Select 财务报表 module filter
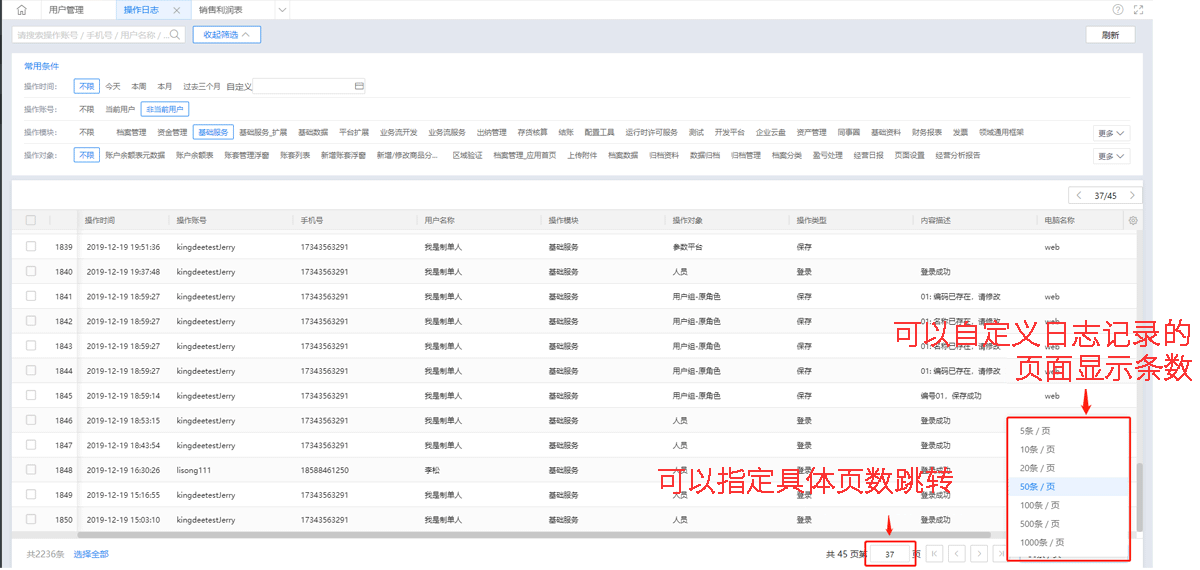 [x=927, y=132]
